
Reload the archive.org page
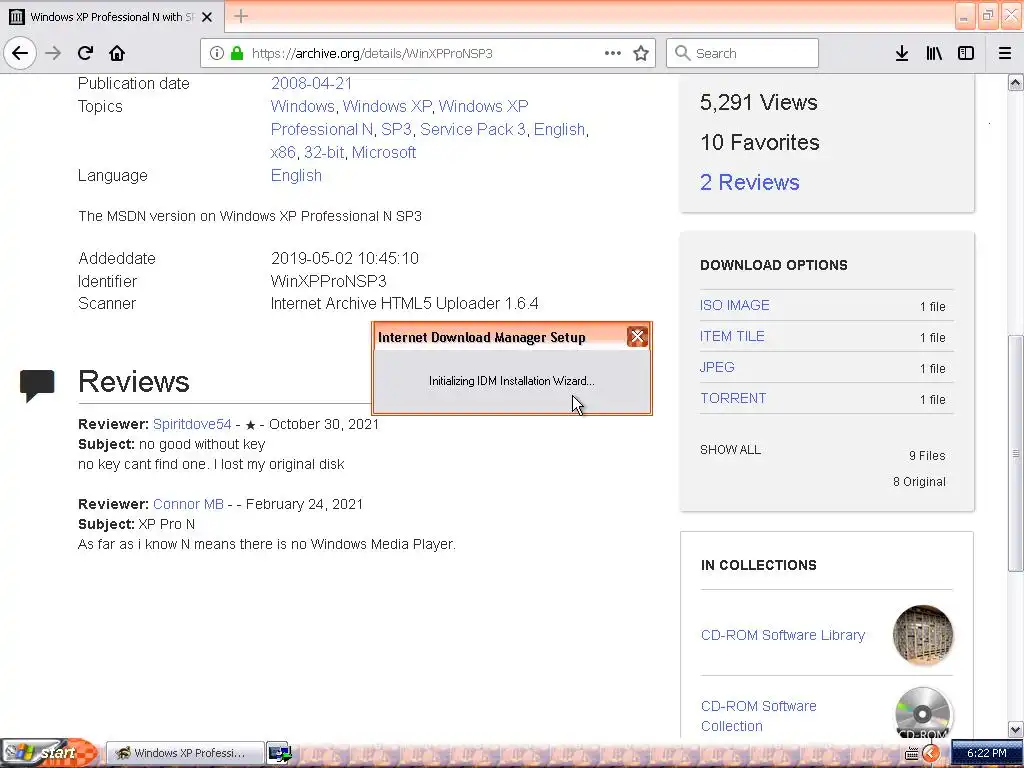pyautogui.click(x=85, y=53)
